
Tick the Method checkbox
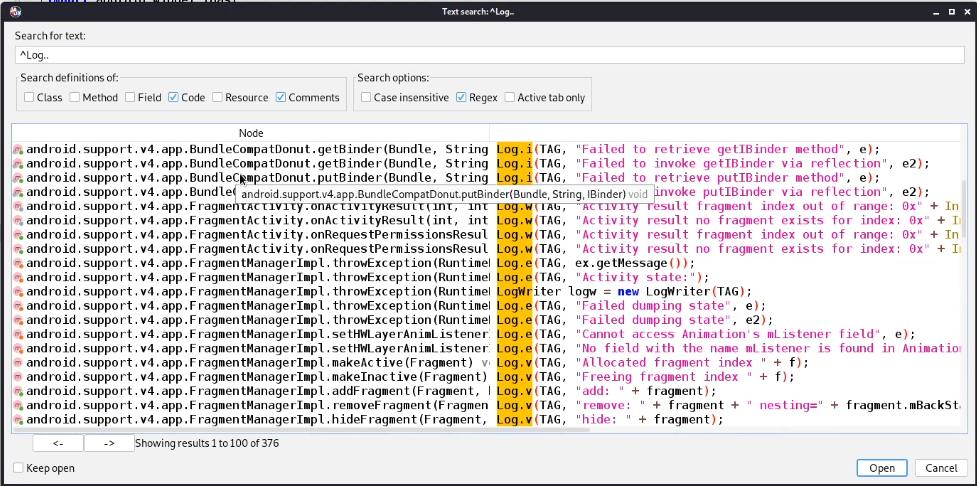click(74, 97)
